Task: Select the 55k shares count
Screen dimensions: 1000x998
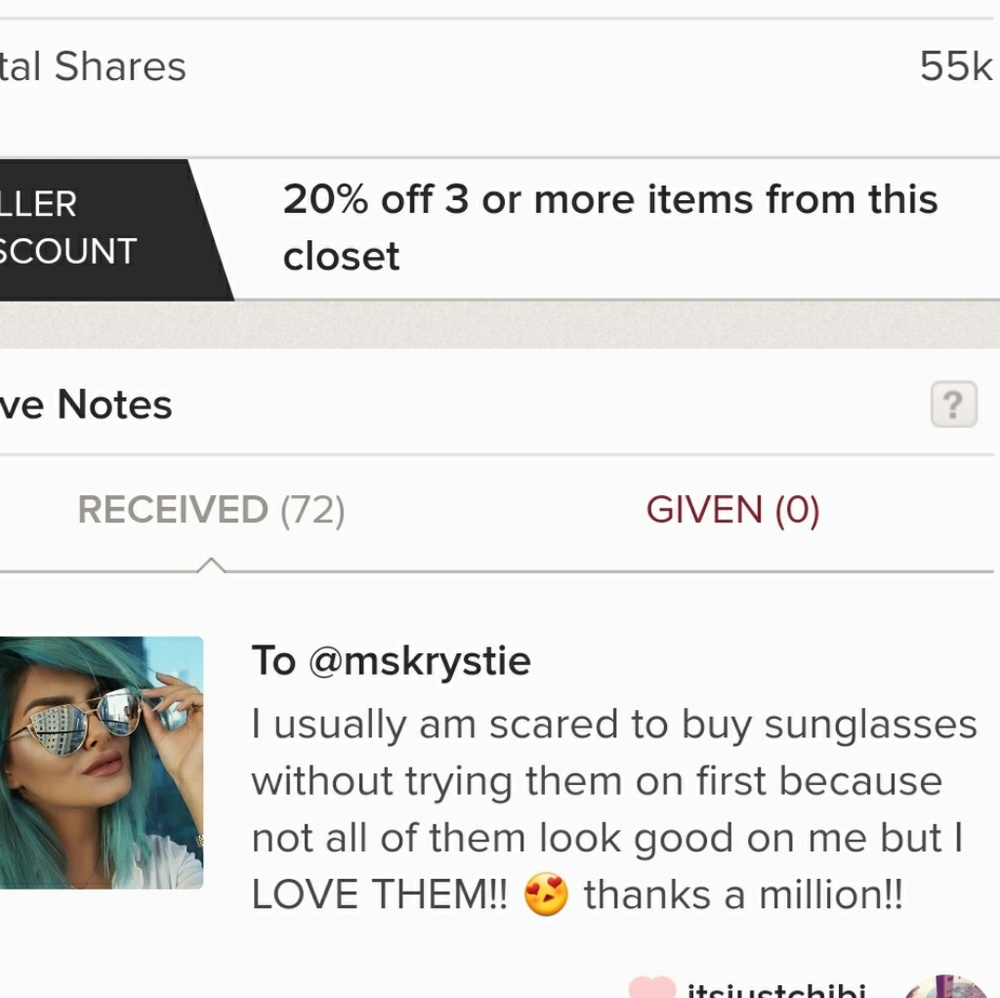Action: (x=953, y=66)
